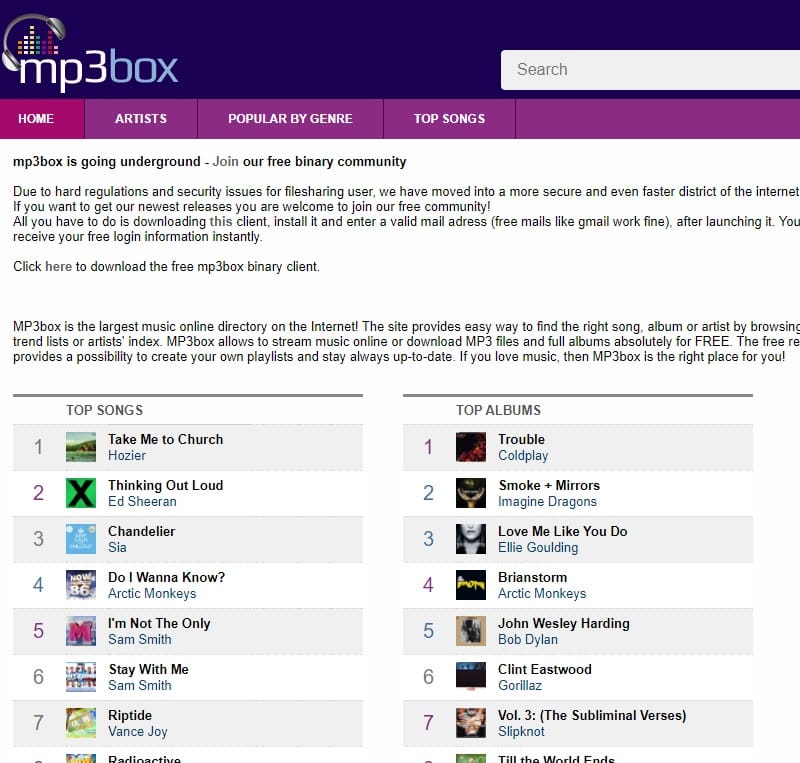Open artist Bob Dylan
The width and height of the screenshot is (800, 763).
point(528,639)
